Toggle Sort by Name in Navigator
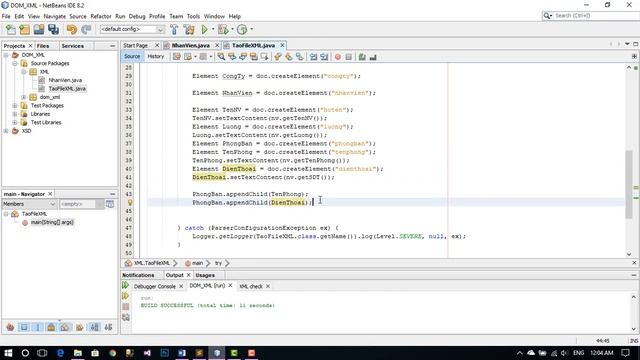The image size is (640, 360). click(95, 327)
